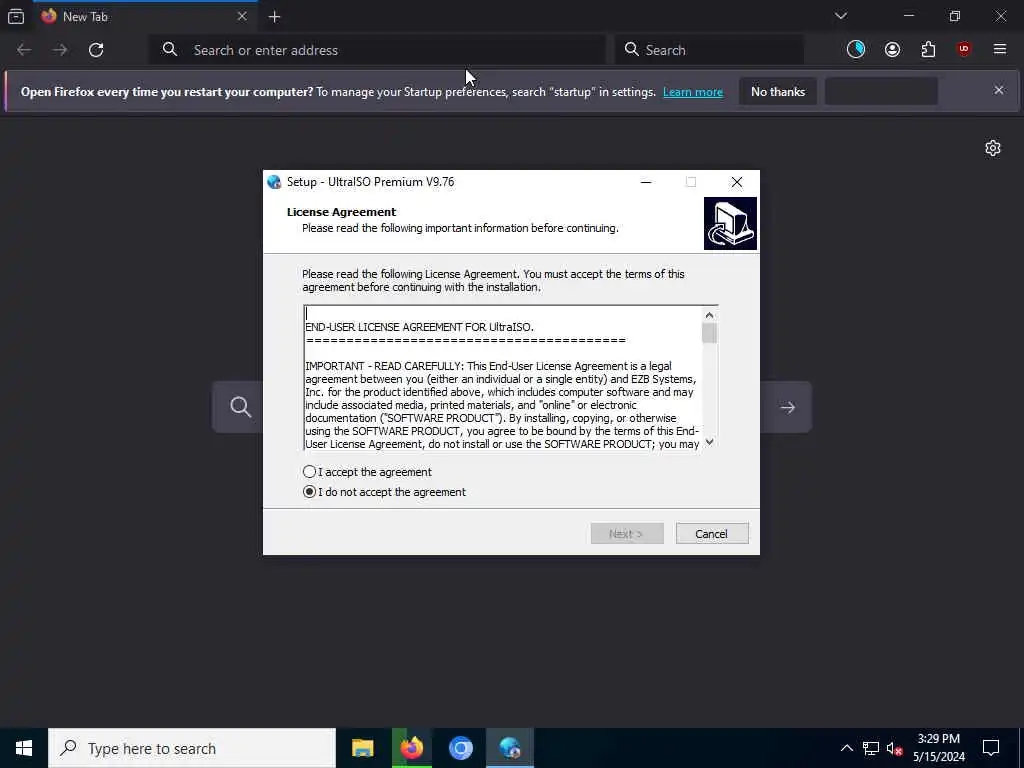
Task: Minimize the UltraISO setup dialog
Action: tap(646, 182)
